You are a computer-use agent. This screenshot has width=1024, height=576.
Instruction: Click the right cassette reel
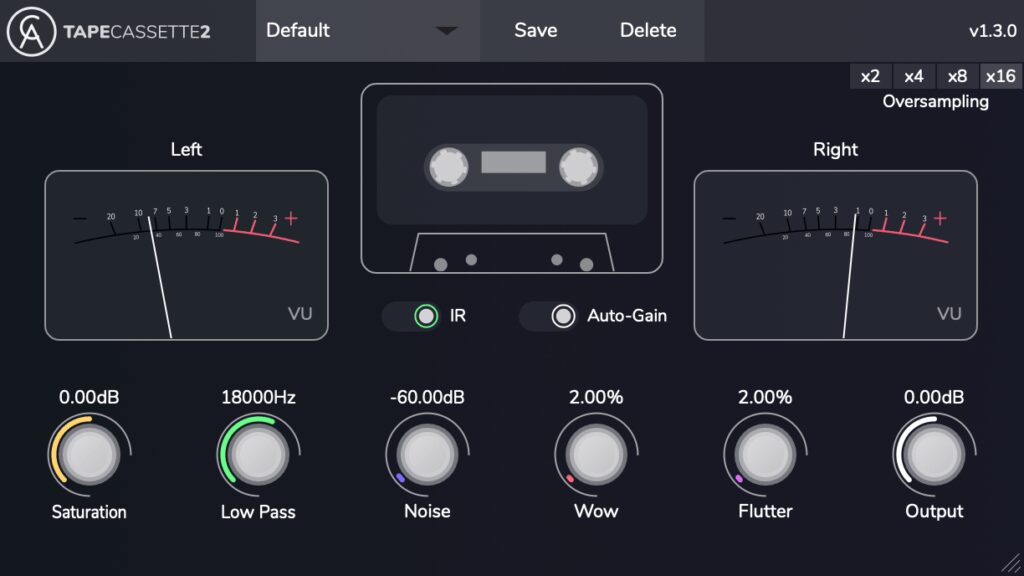click(579, 167)
